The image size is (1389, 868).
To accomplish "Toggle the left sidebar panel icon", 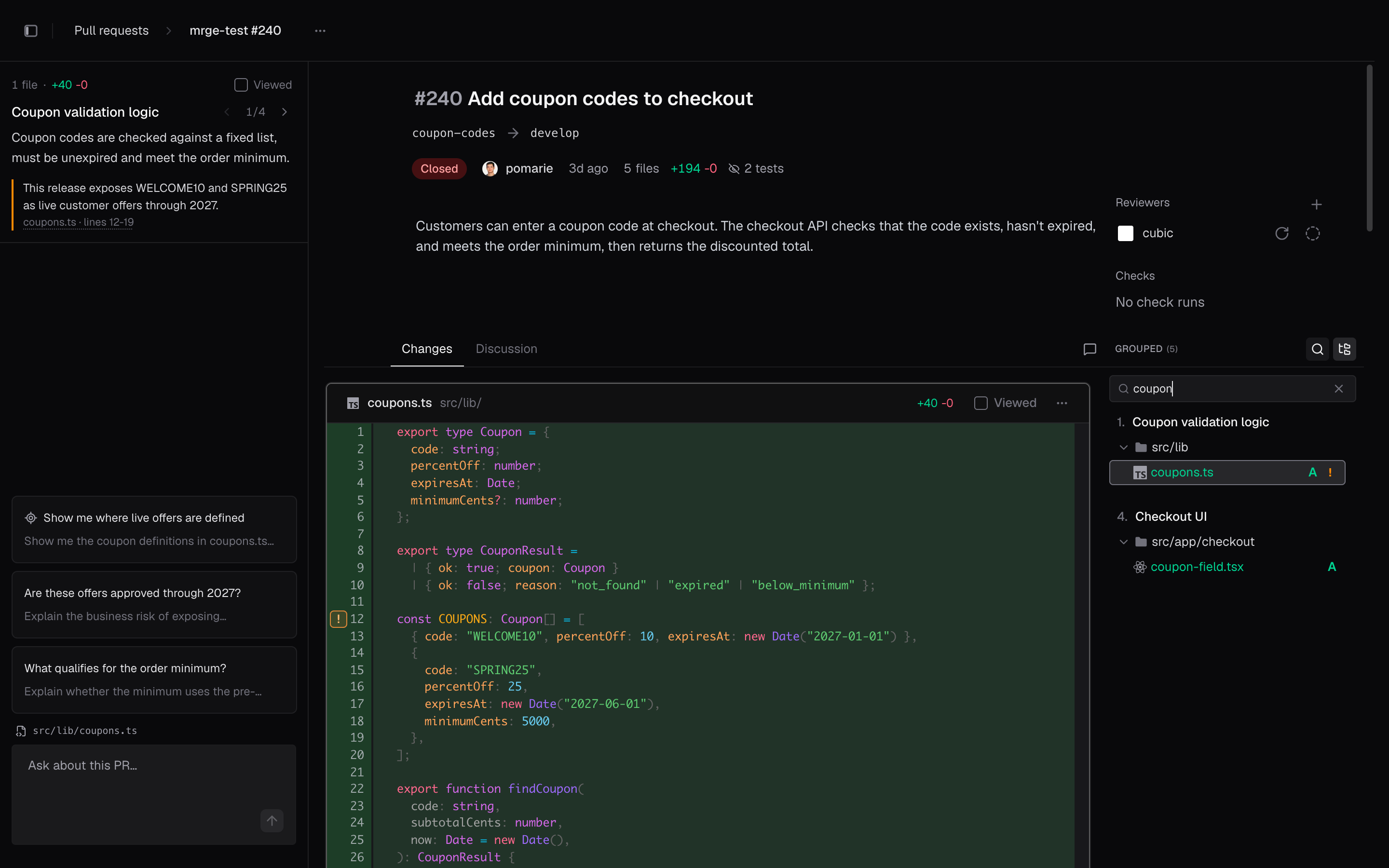I will click(31, 30).
